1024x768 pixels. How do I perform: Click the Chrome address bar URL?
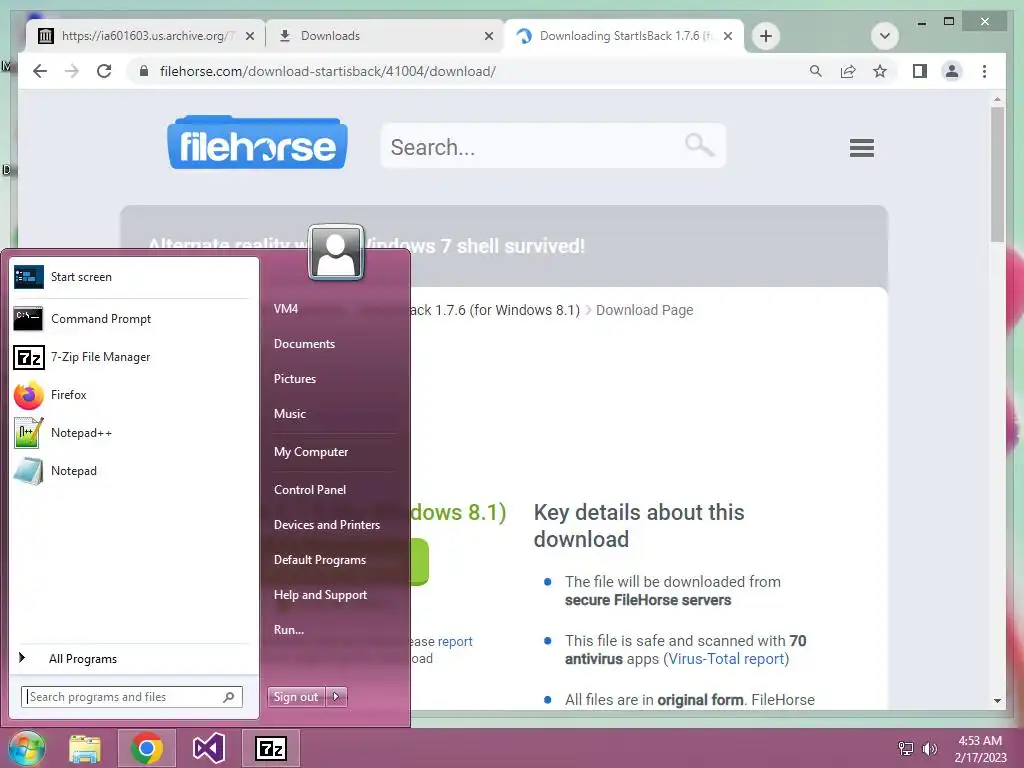point(328,71)
